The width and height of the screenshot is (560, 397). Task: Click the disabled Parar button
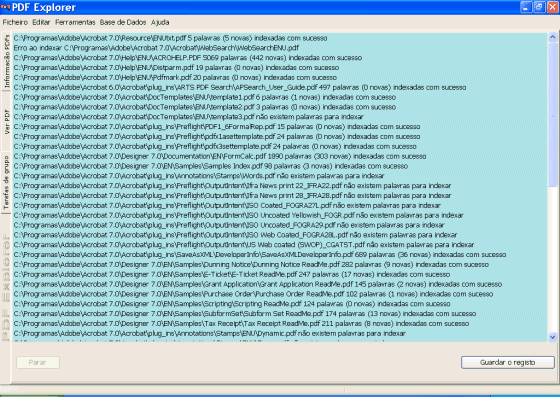point(38,362)
